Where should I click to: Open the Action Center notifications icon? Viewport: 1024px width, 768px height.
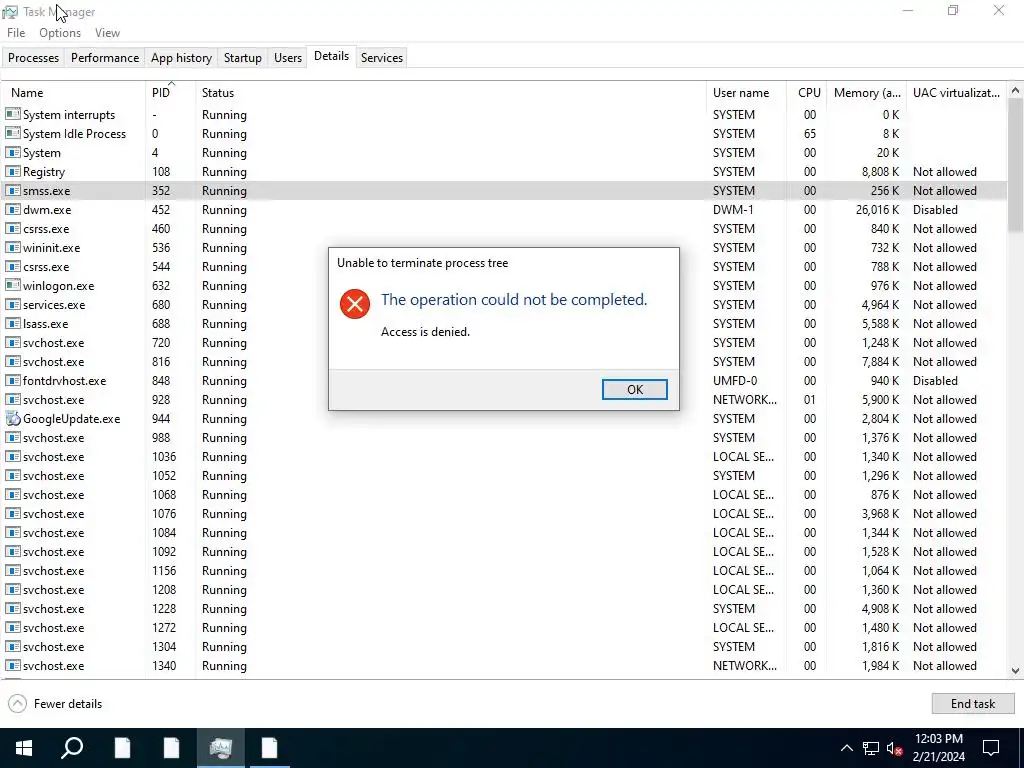[991, 748]
